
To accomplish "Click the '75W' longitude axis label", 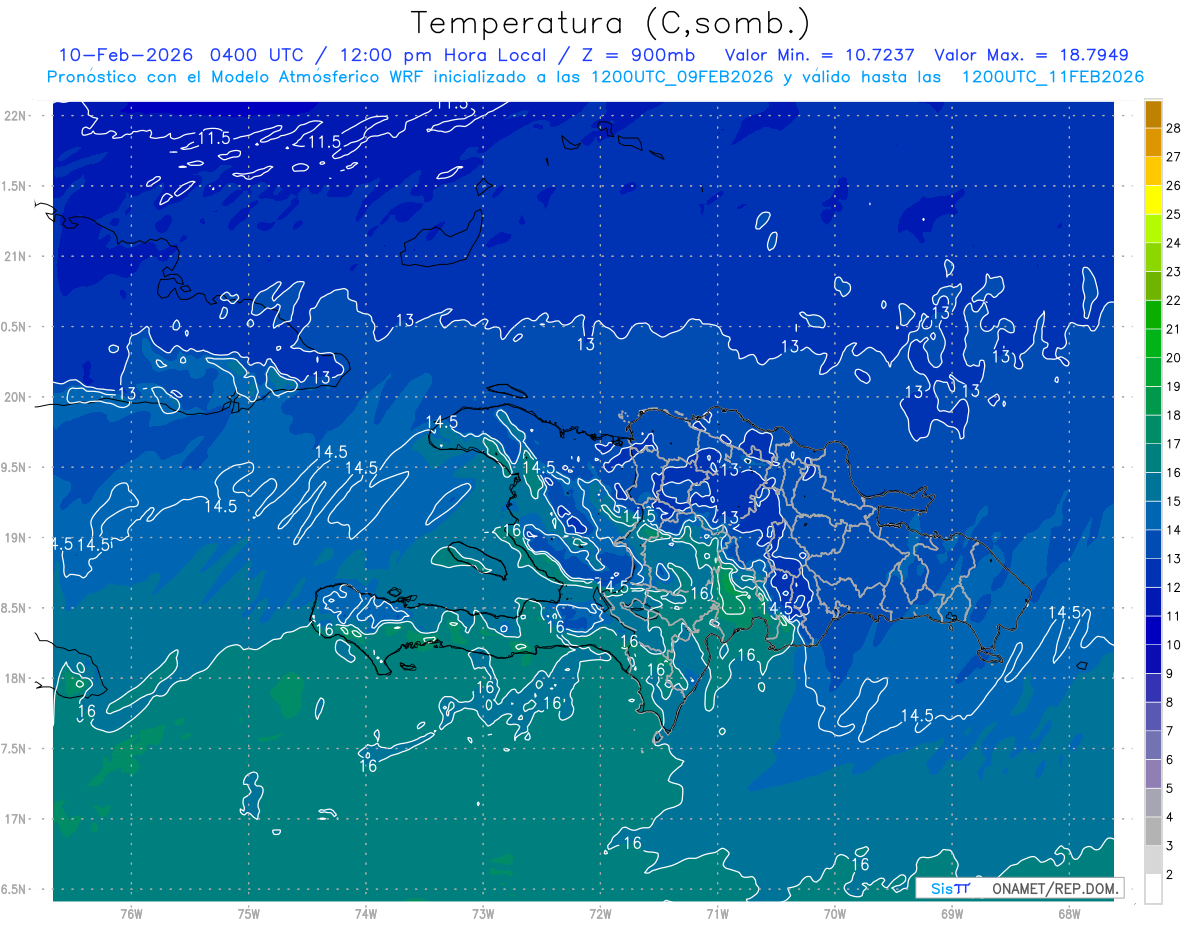I will (x=248, y=914).
